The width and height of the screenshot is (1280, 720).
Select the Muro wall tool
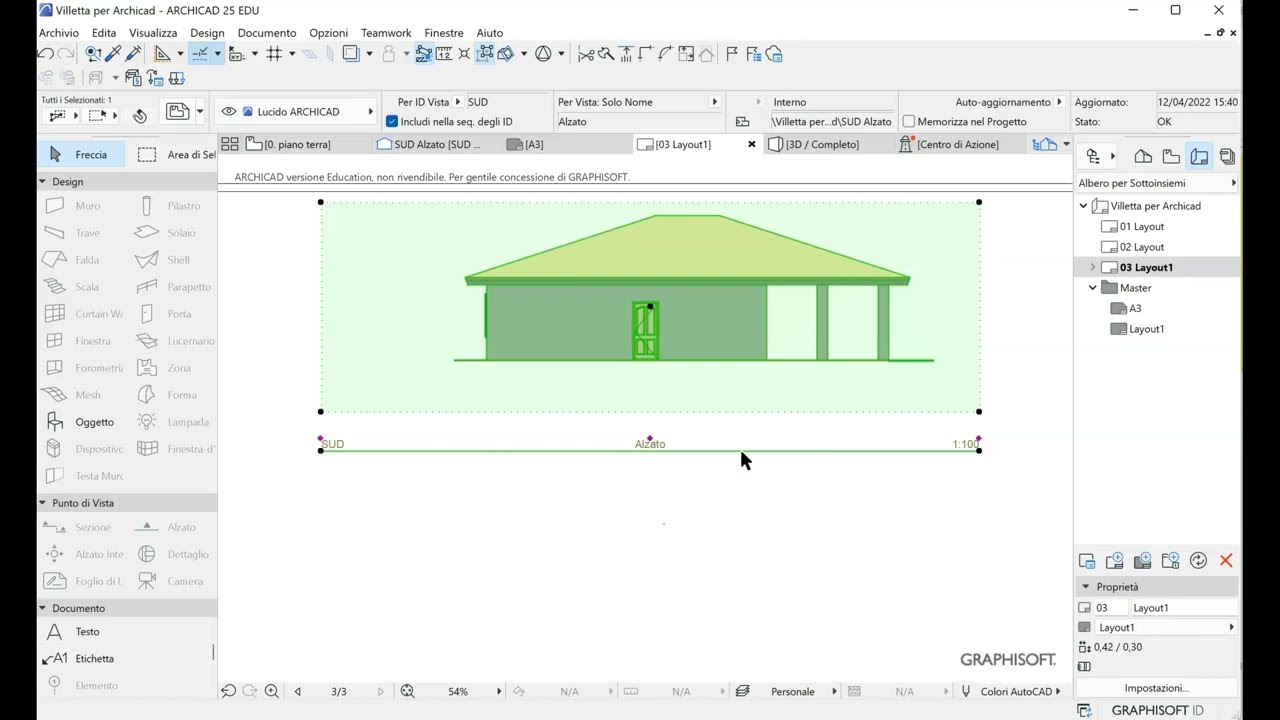[76, 206]
